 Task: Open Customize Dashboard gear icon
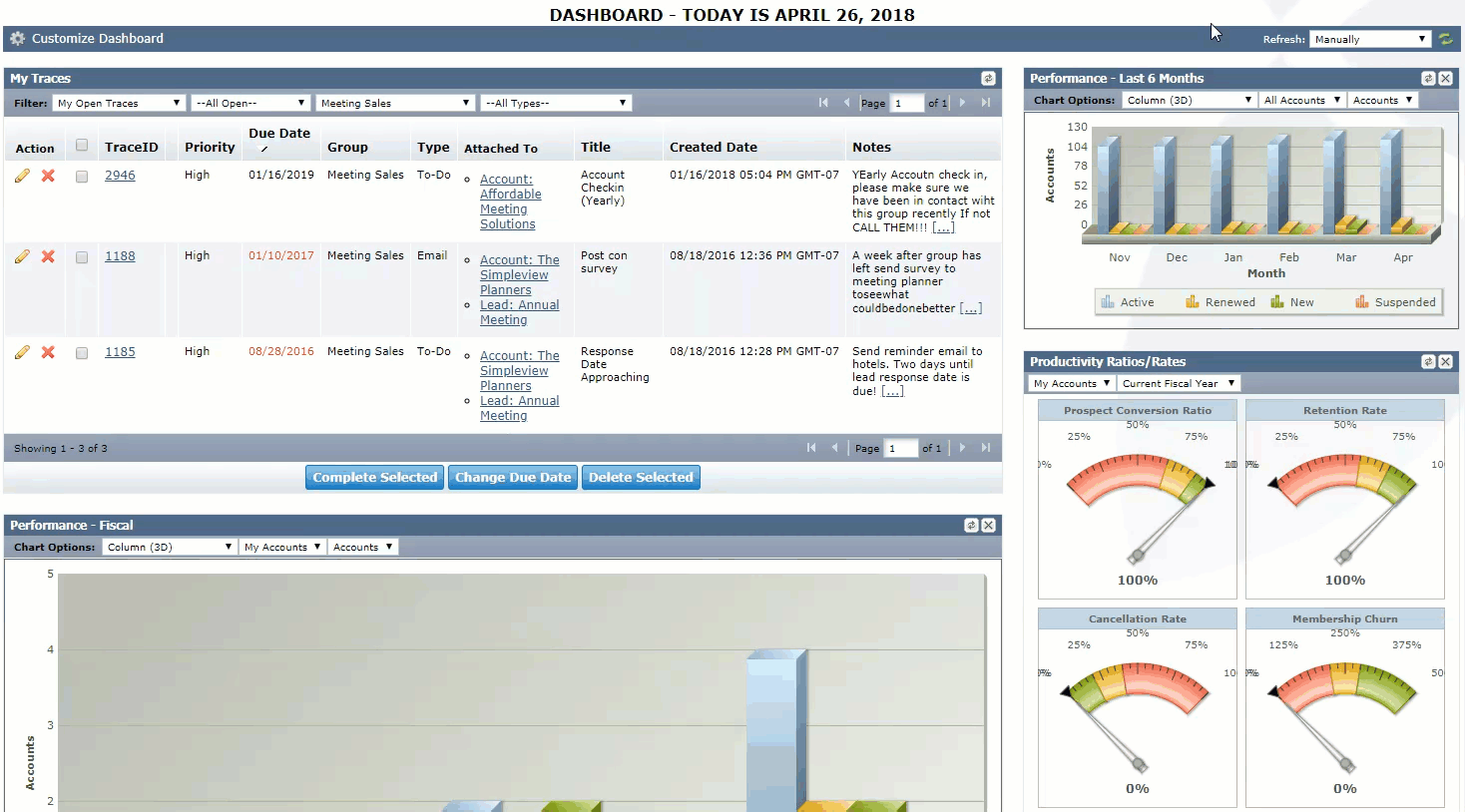17,39
